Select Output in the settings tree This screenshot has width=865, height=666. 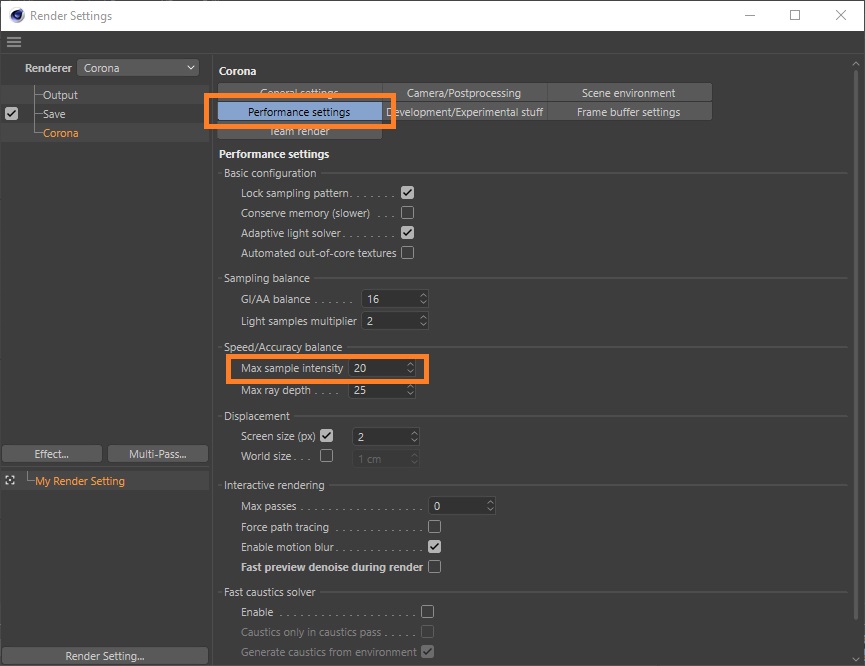point(60,95)
